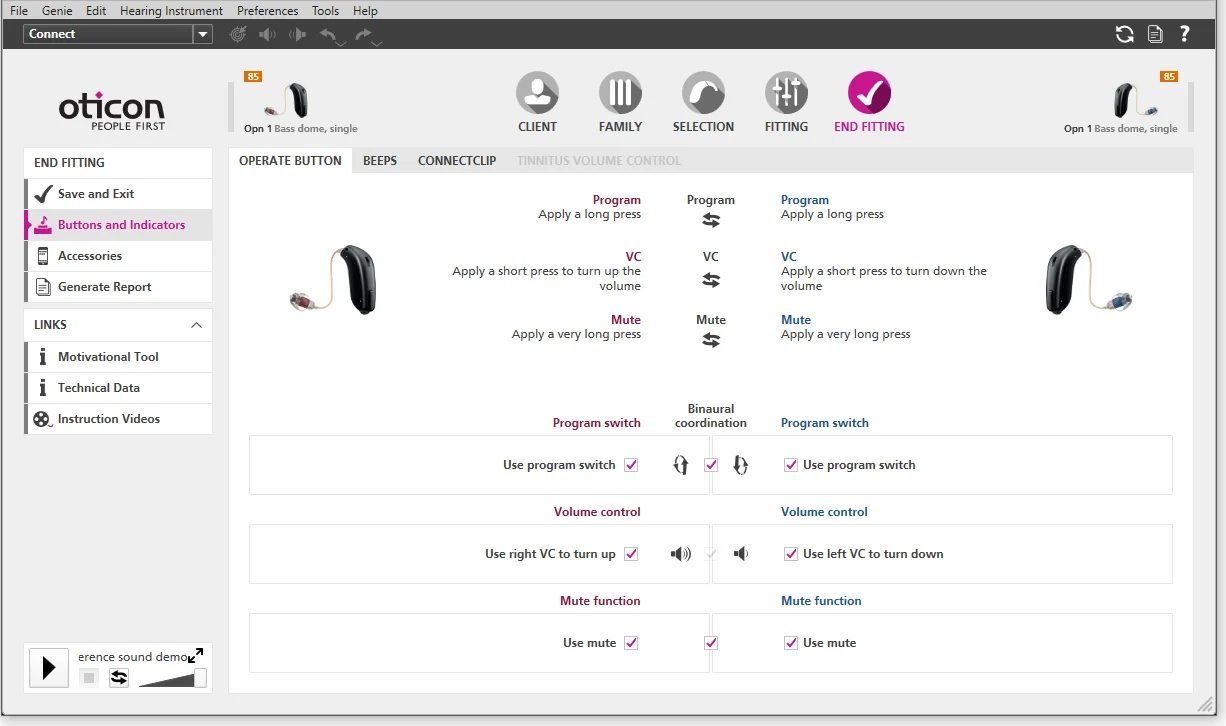The height and width of the screenshot is (726, 1226).
Task: Uncheck Use left VC to turn down
Action: coord(791,554)
